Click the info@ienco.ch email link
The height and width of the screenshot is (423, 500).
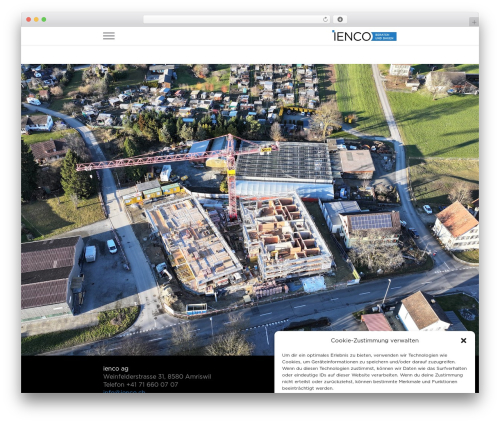click(x=124, y=392)
